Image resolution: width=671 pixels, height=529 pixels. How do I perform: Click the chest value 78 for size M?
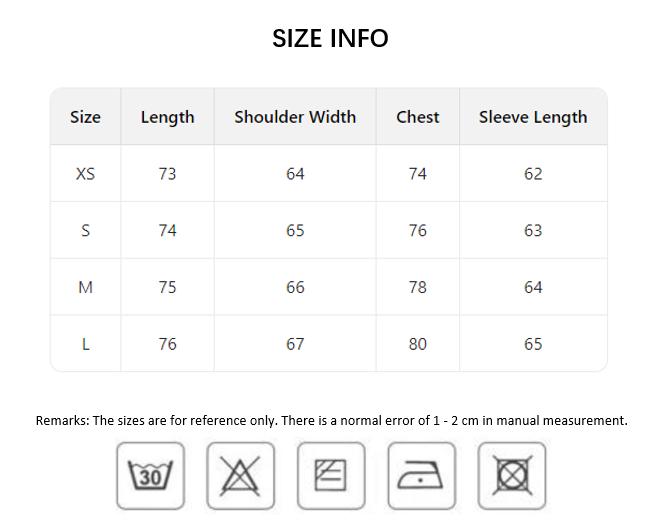coord(418,287)
